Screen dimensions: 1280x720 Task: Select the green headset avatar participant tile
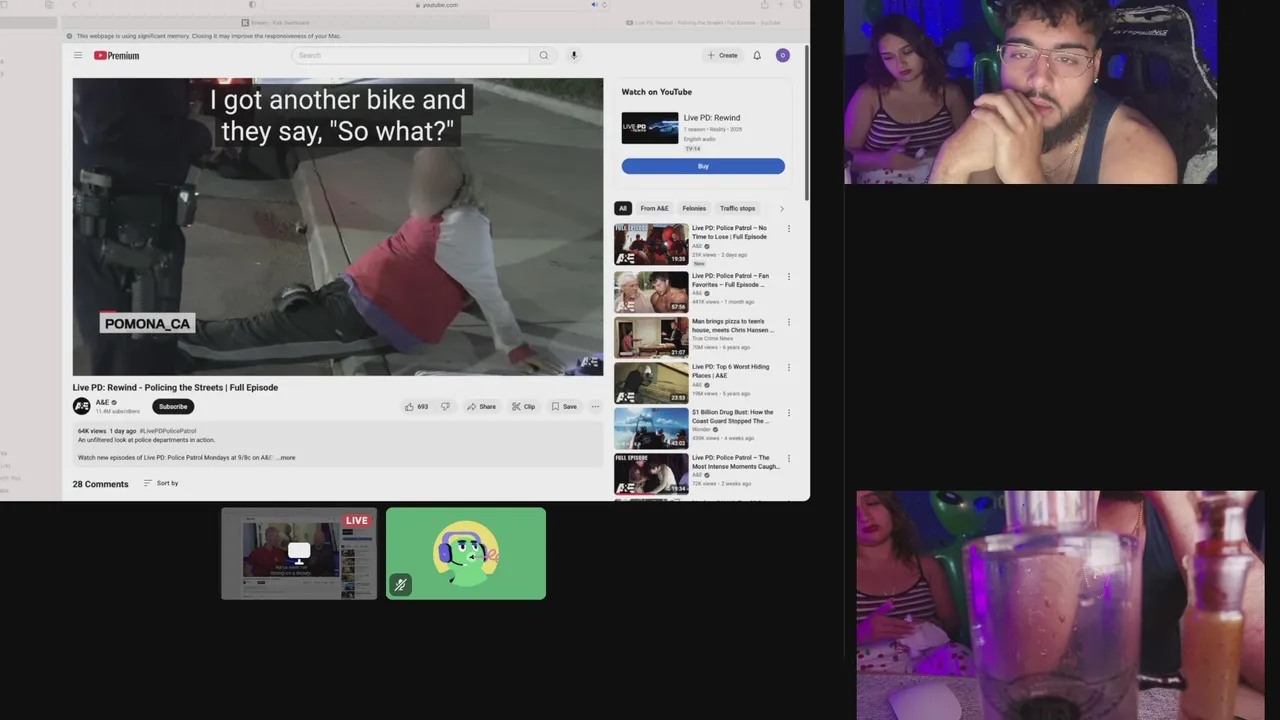pyautogui.click(x=466, y=553)
